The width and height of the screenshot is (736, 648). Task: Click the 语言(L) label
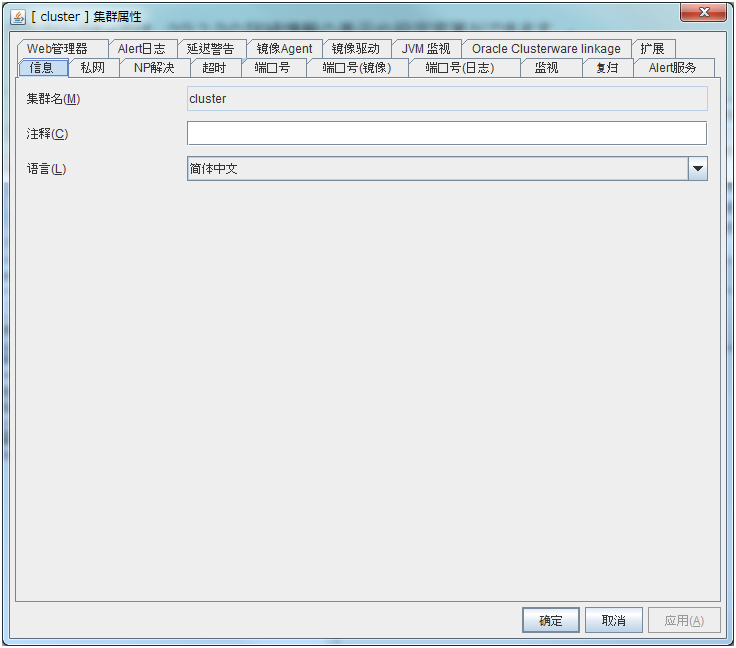pyautogui.click(x=46, y=168)
